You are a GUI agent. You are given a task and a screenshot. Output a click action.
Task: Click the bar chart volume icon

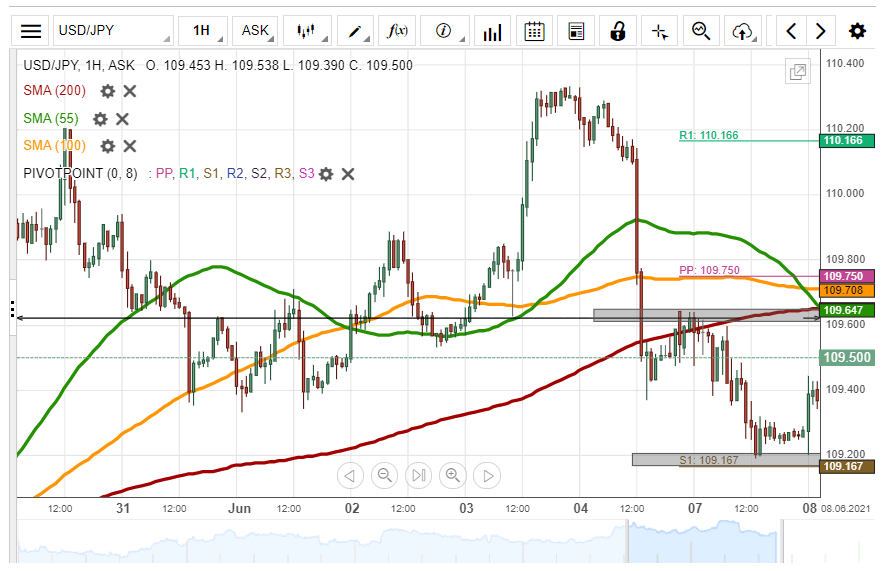tap(492, 31)
